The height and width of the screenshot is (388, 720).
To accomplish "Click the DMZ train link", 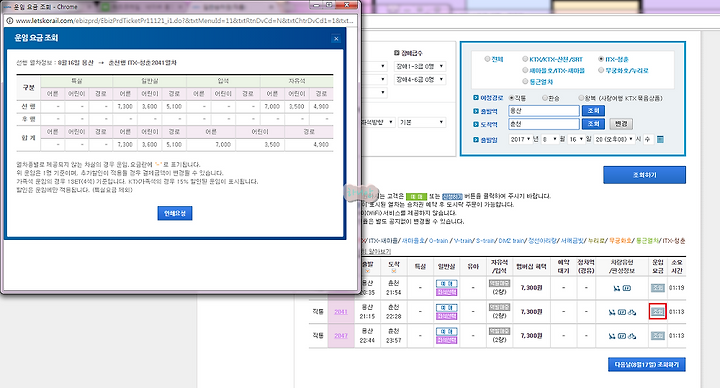I will [x=512, y=241].
